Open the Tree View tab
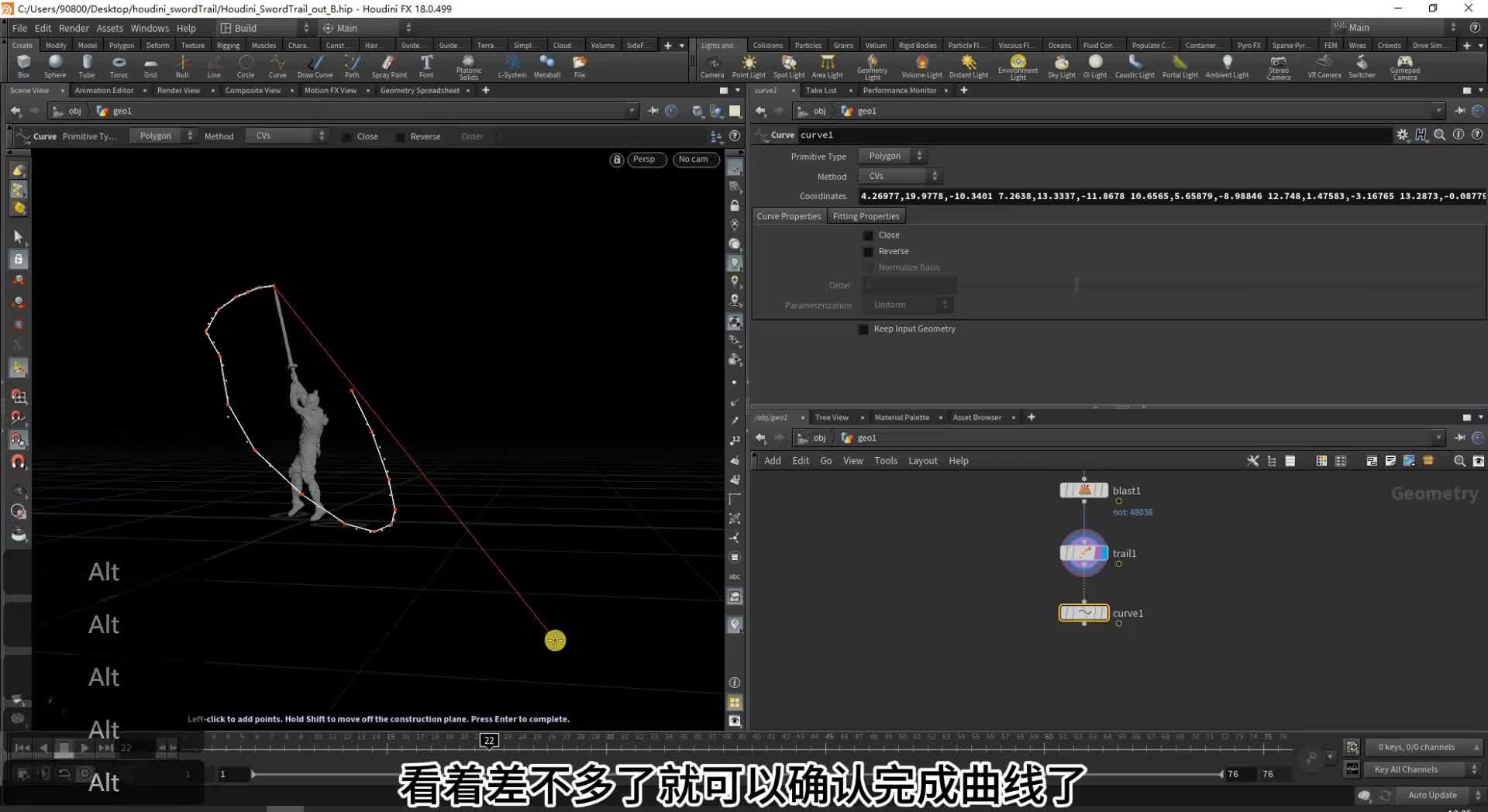Image resolution: width=1488 pixels, height=812 pixels. click(831, 417)
